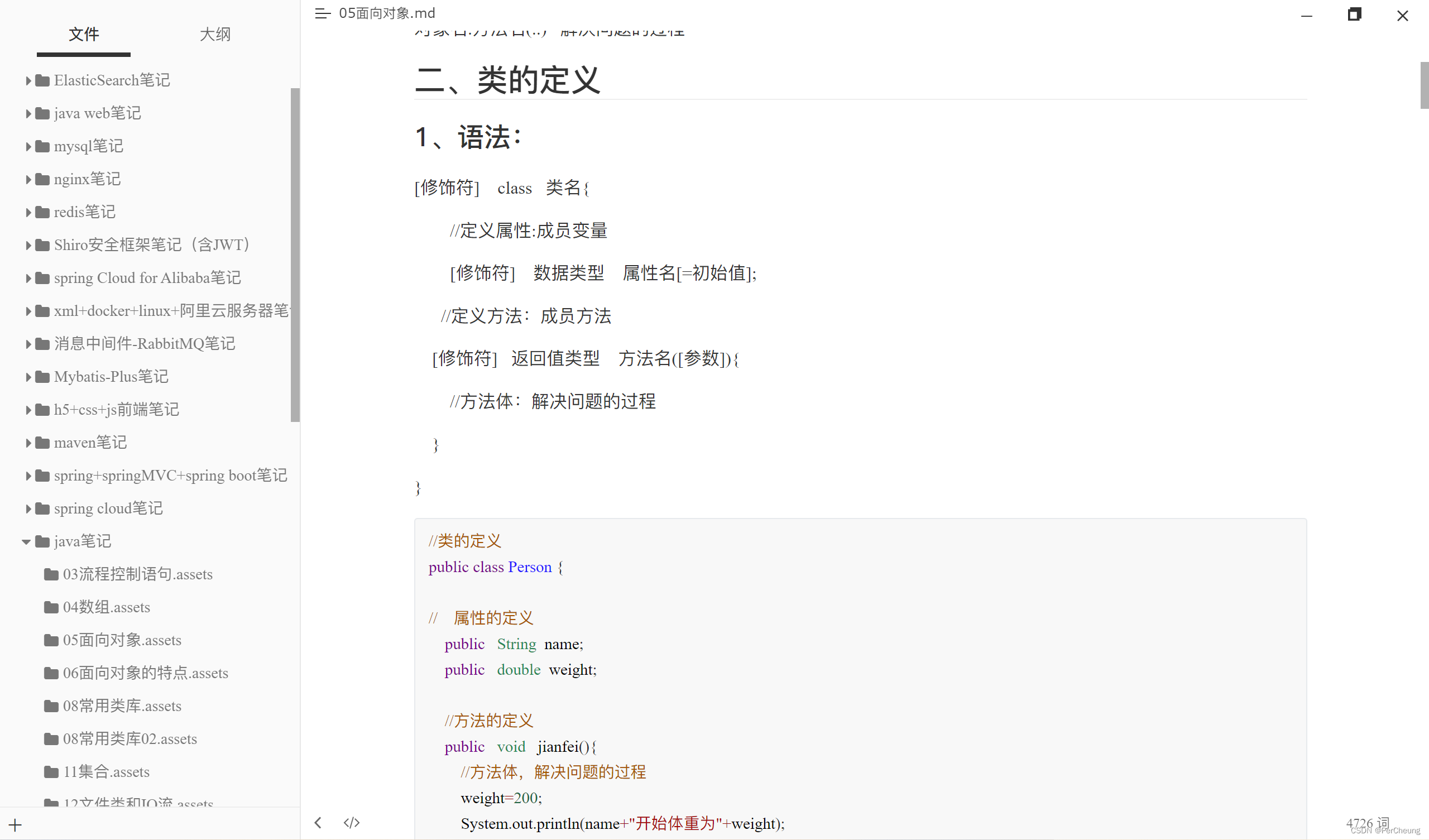The width and height of the screenshot is (1429, 840).
Task: Expand the spring+springMVC+spring boot笔记 arrow
Action: pyautogui.click(x=28, y=476)
